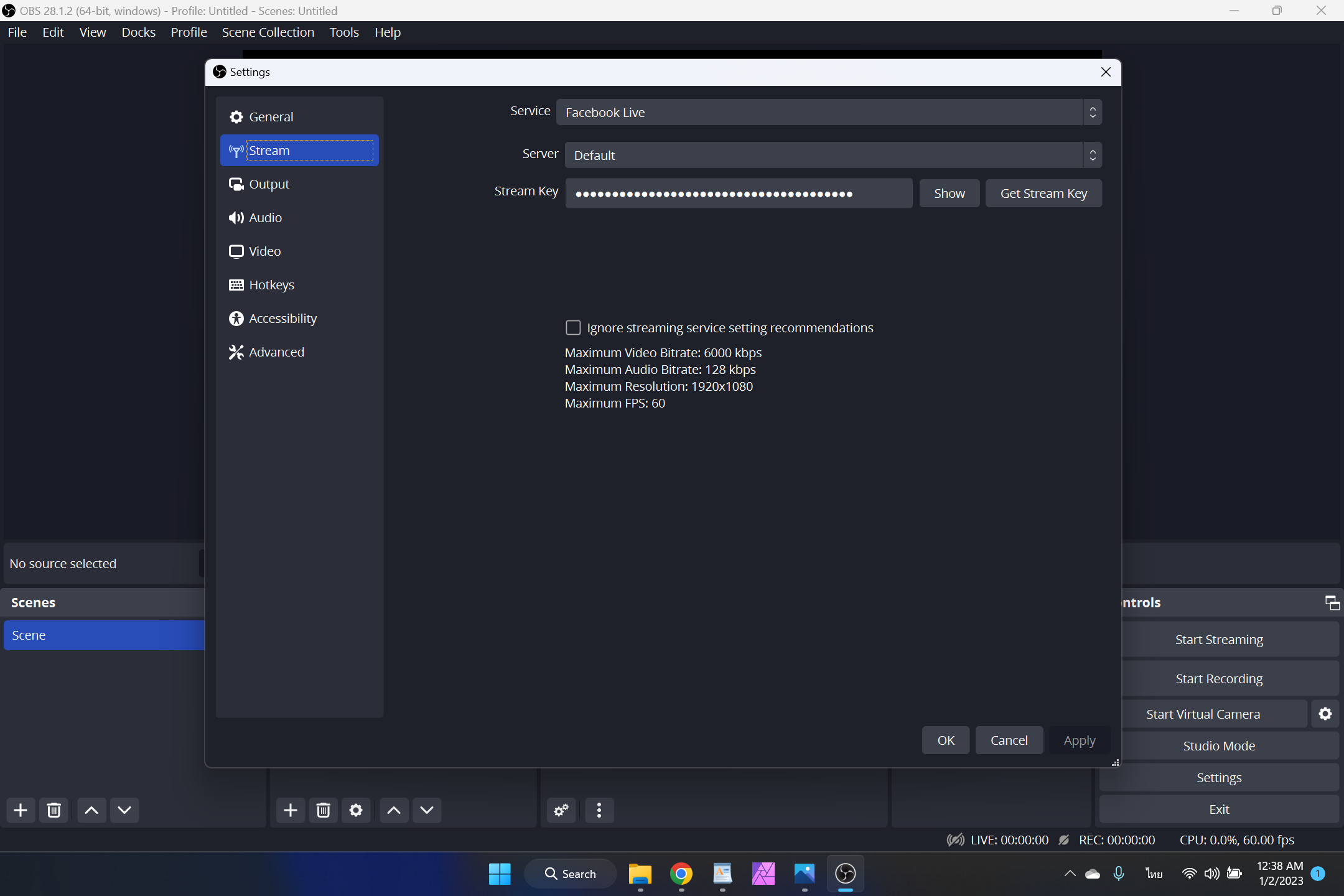Open Audio settings speaker icon
This screenshot has height=896, width=1344.
pos(236,218)
